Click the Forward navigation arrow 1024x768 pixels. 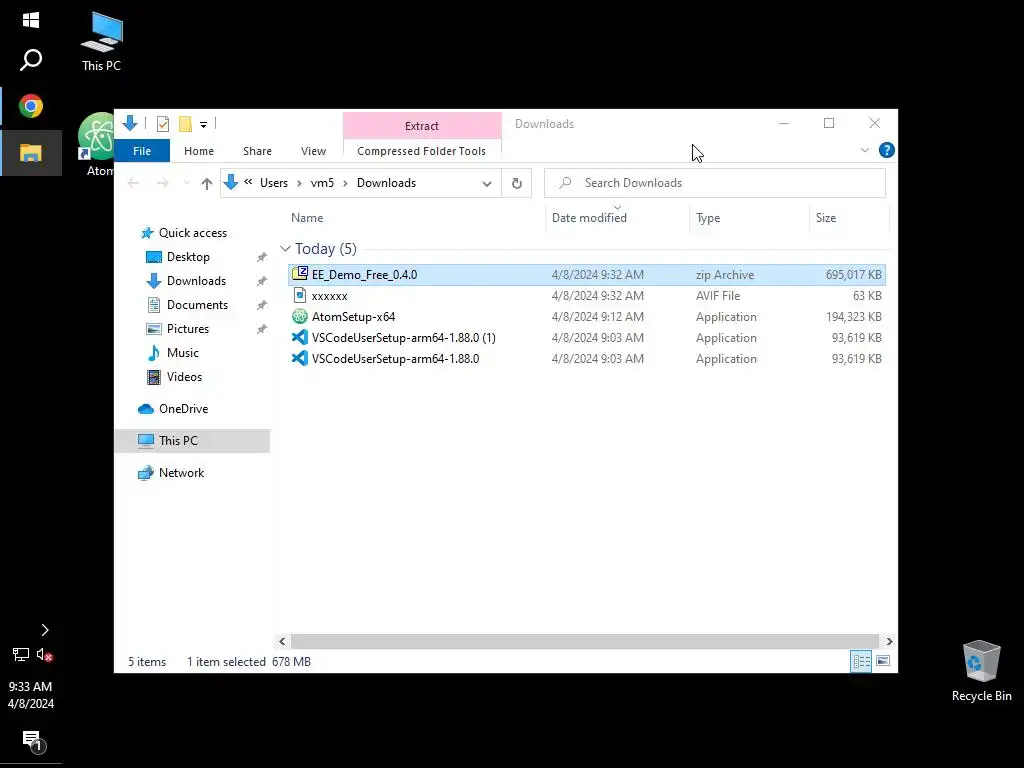pyautogui.click(x=163, y=184)
